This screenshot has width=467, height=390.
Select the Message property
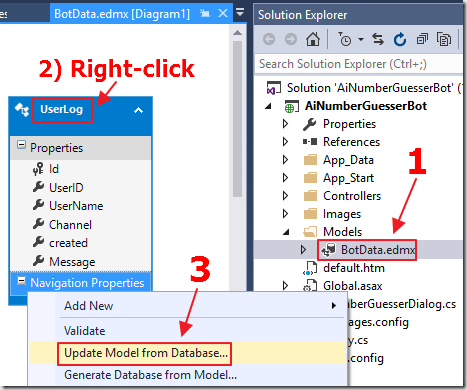point(72,262)
